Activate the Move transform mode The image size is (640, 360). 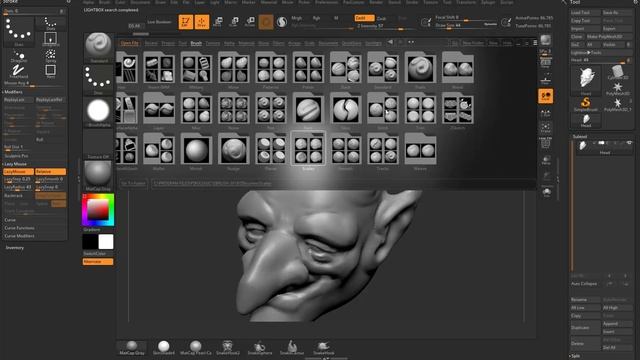tap(218, 22)
